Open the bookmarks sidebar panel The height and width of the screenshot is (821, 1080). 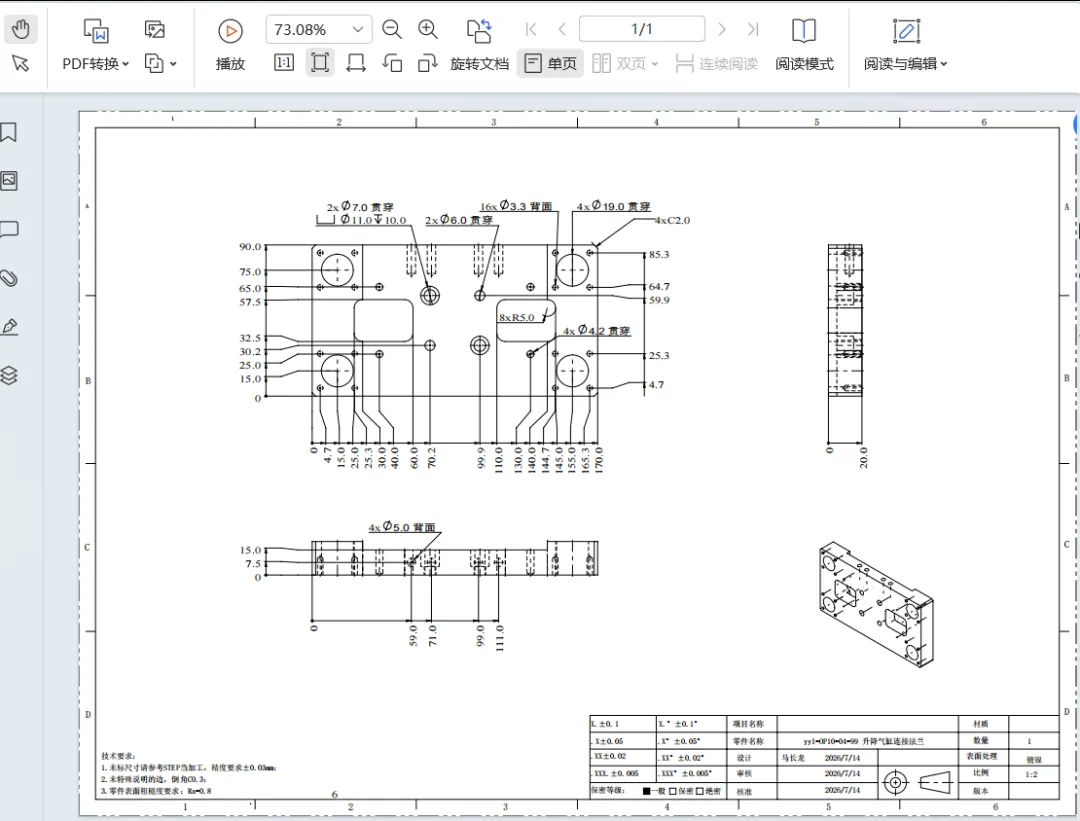[x=9, y=132]
